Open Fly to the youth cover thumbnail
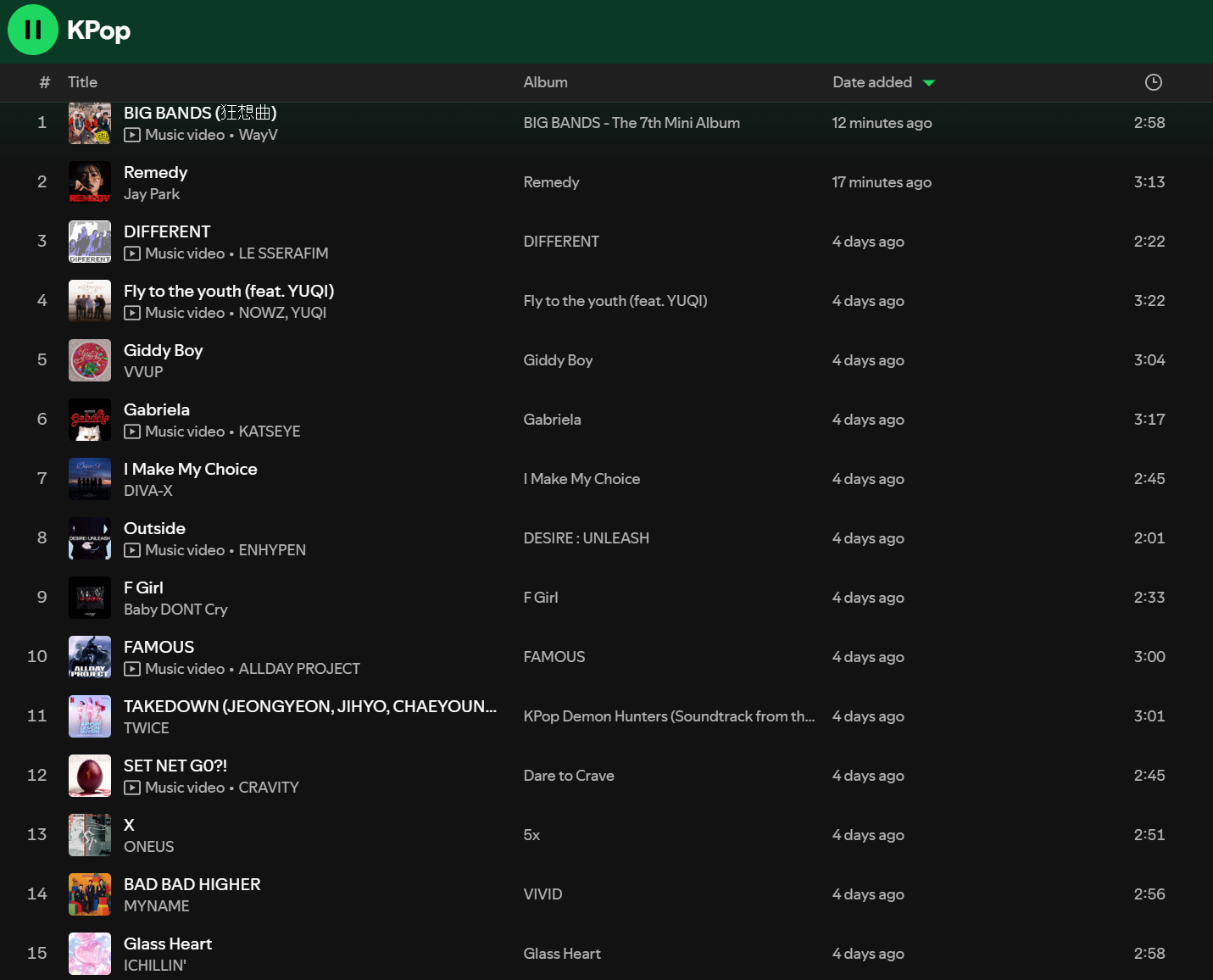1213x980 pixels. [90, 301]
